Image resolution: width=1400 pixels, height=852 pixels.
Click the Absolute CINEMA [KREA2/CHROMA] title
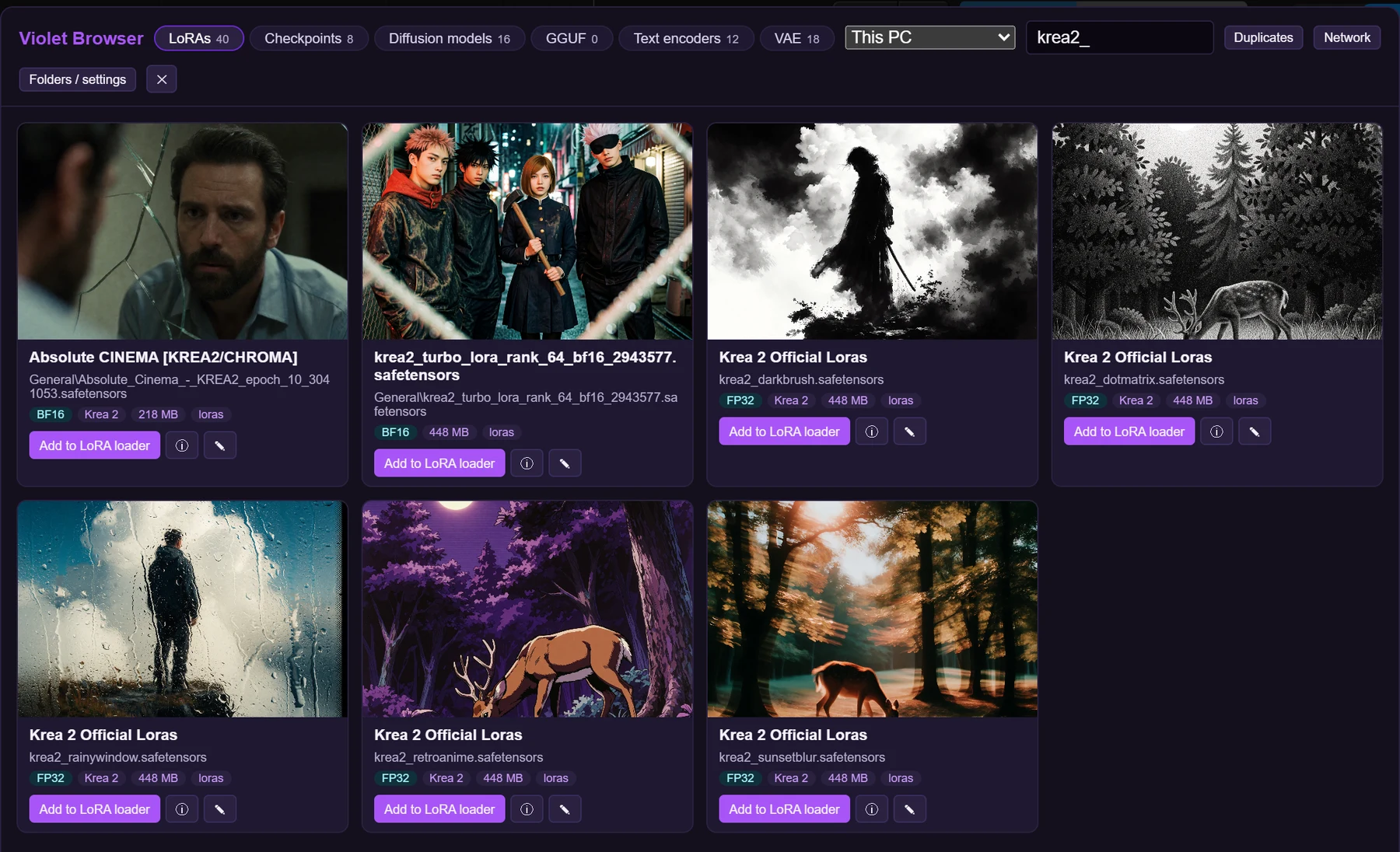[163, 357]
